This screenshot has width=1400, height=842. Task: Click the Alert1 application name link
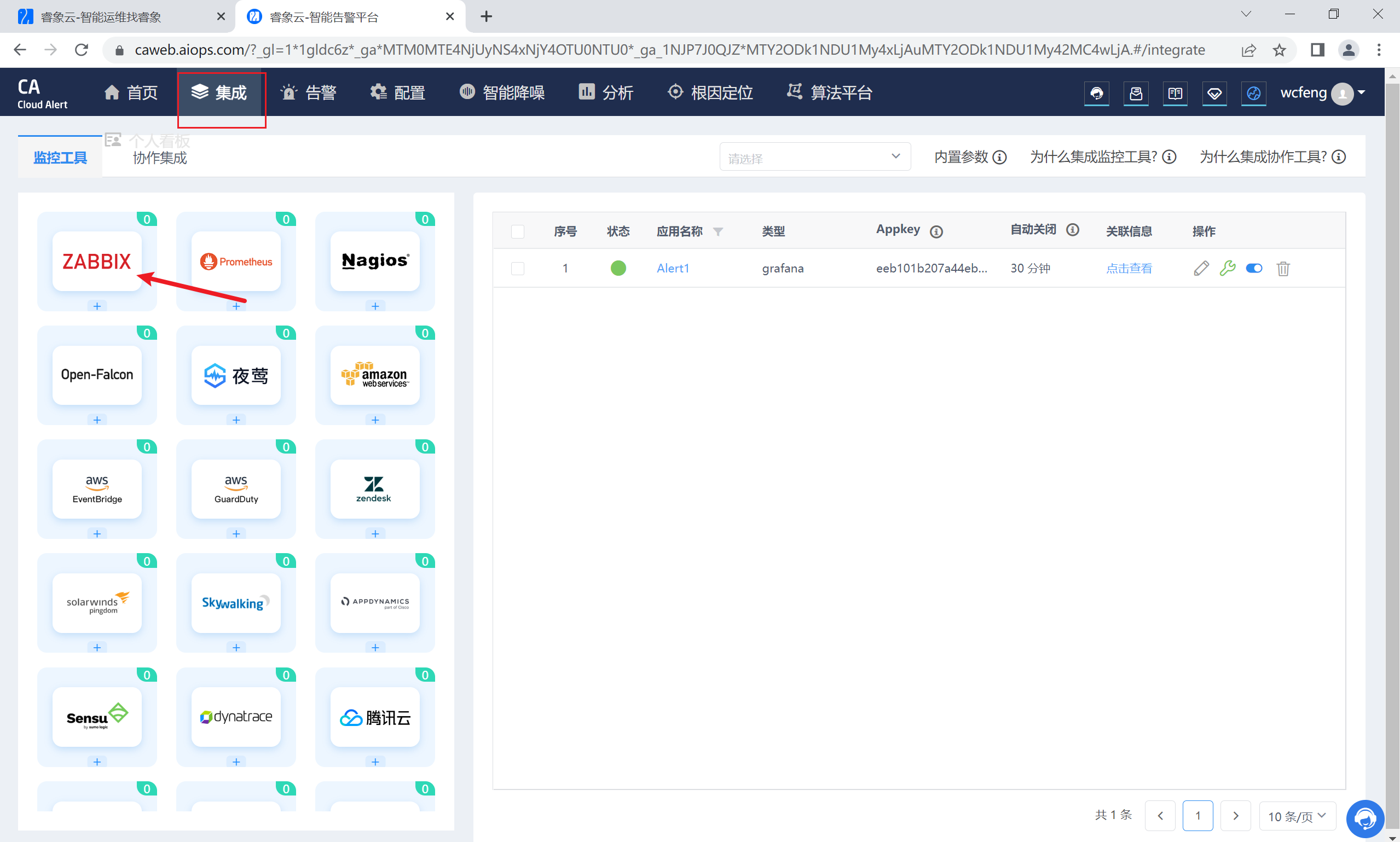[x=673, y=269]
